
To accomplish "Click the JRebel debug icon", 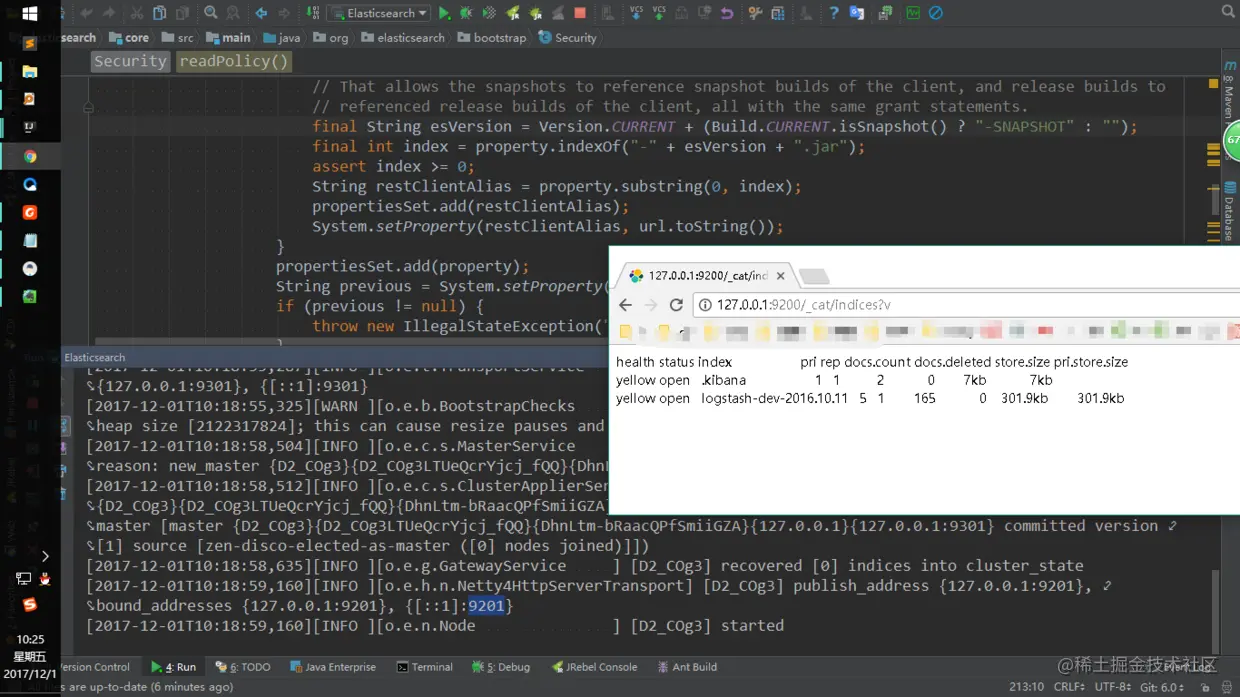I will tap(535, 13).
